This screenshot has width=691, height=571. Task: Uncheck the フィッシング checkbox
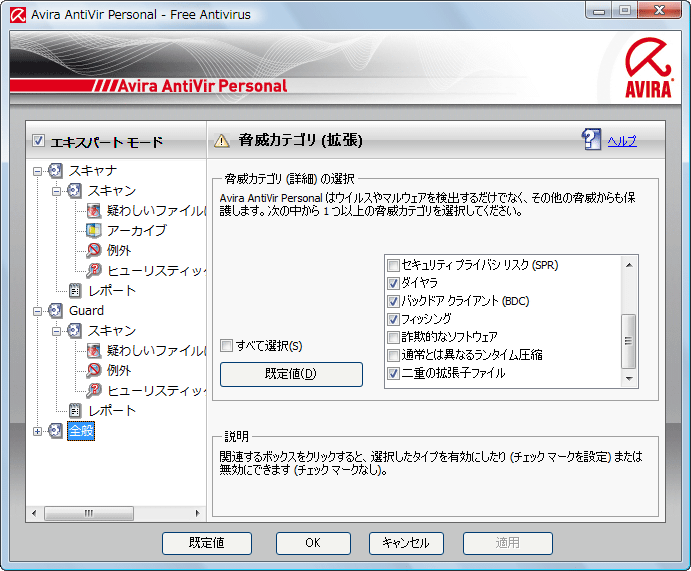click(393, 319)
